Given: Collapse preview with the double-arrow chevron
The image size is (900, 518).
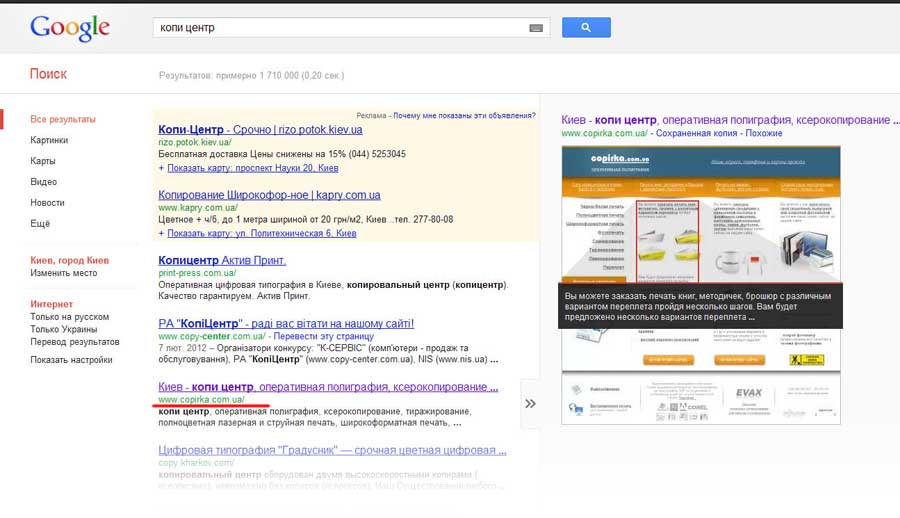Looking at the screenshot, I should click(x=530, y=404).
